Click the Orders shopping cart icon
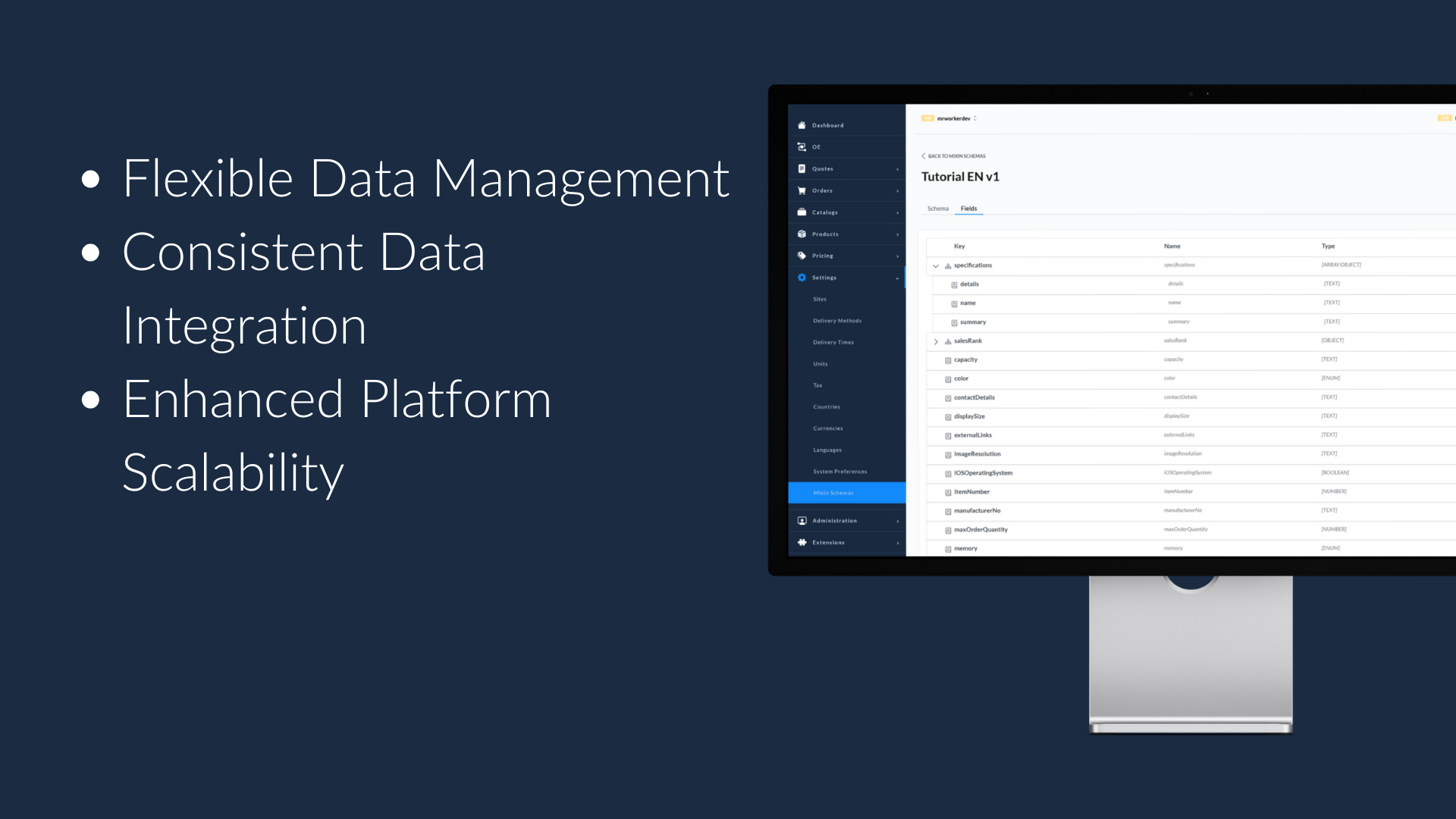The height and width of the screenshot is (819, 1456). click(802, 190)
